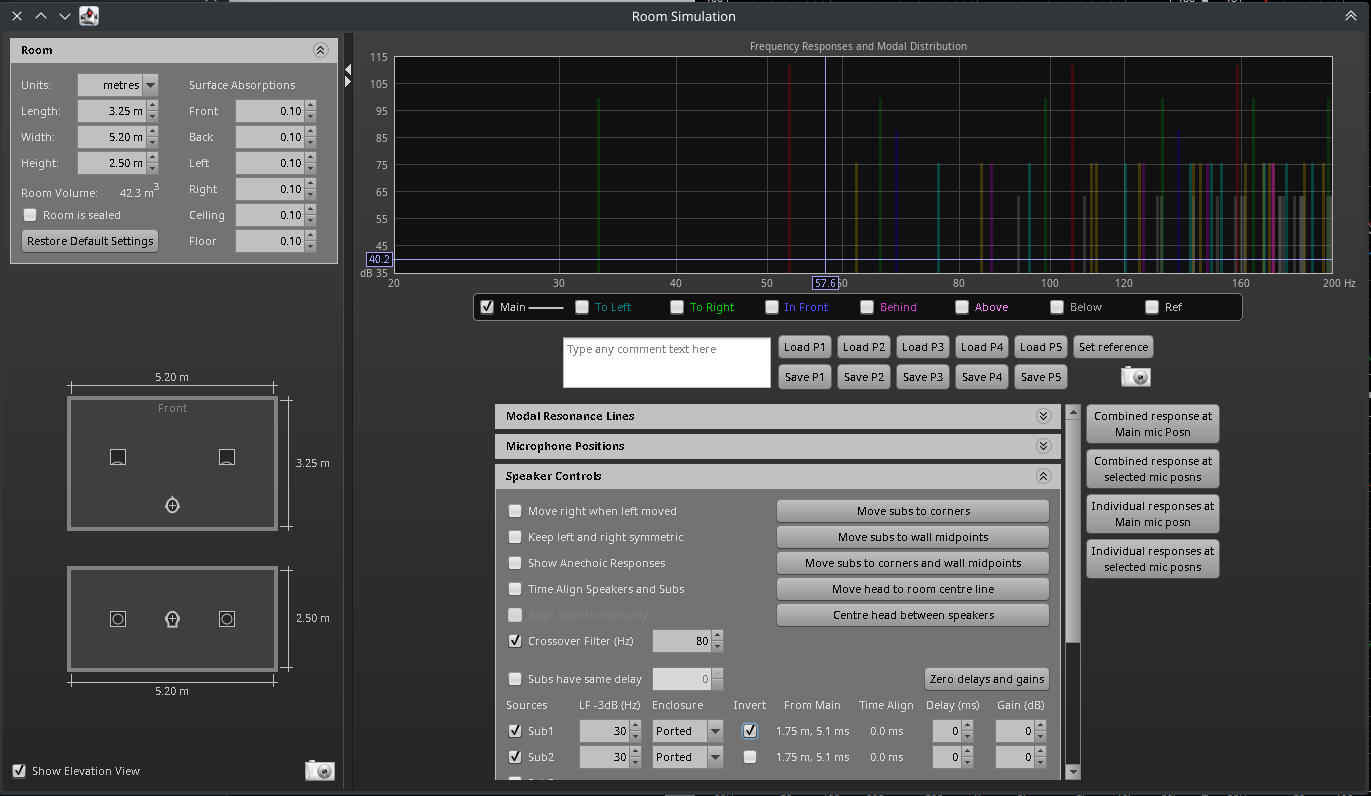
Task: Check the Sub2 Invert checkbox
Action: click(x=750, y=757)
